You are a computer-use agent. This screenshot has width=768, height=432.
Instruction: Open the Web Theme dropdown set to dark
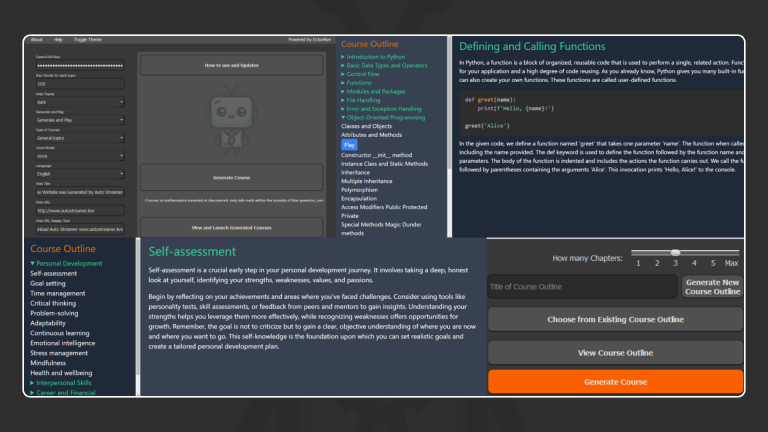(x=79, y=102)
